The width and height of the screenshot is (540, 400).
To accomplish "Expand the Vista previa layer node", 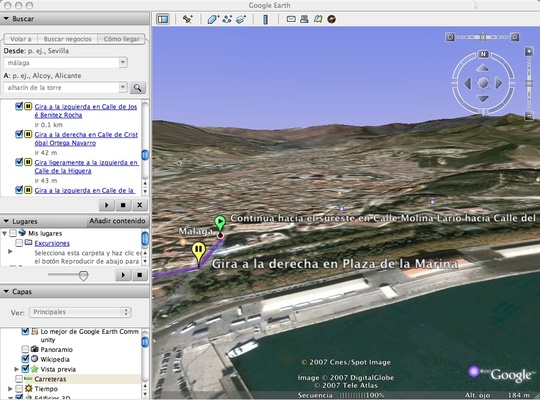I will tap(16, 369).
